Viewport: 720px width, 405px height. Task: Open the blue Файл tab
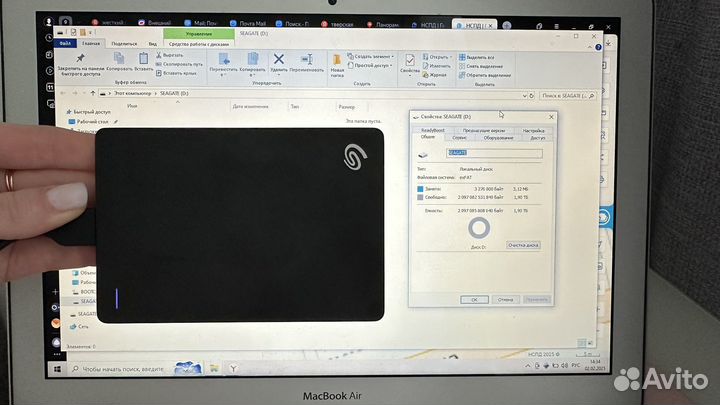[65, 43]
